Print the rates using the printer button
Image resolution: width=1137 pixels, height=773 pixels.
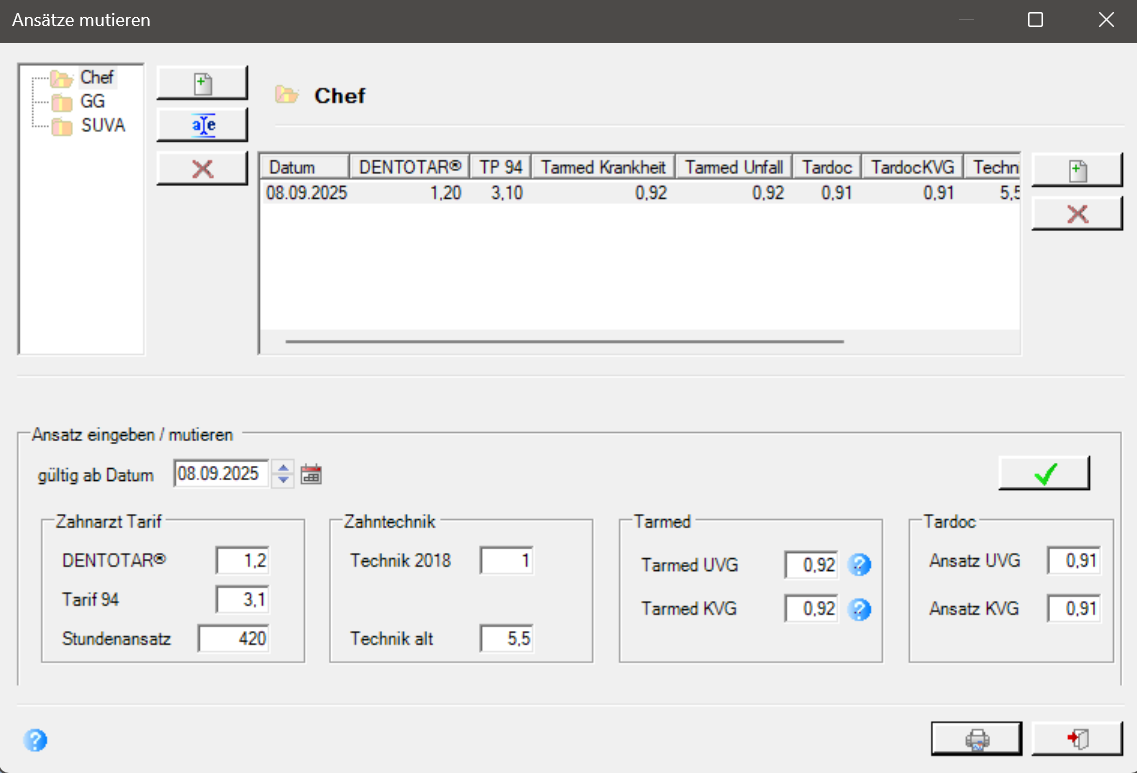[x=977, y=739]
